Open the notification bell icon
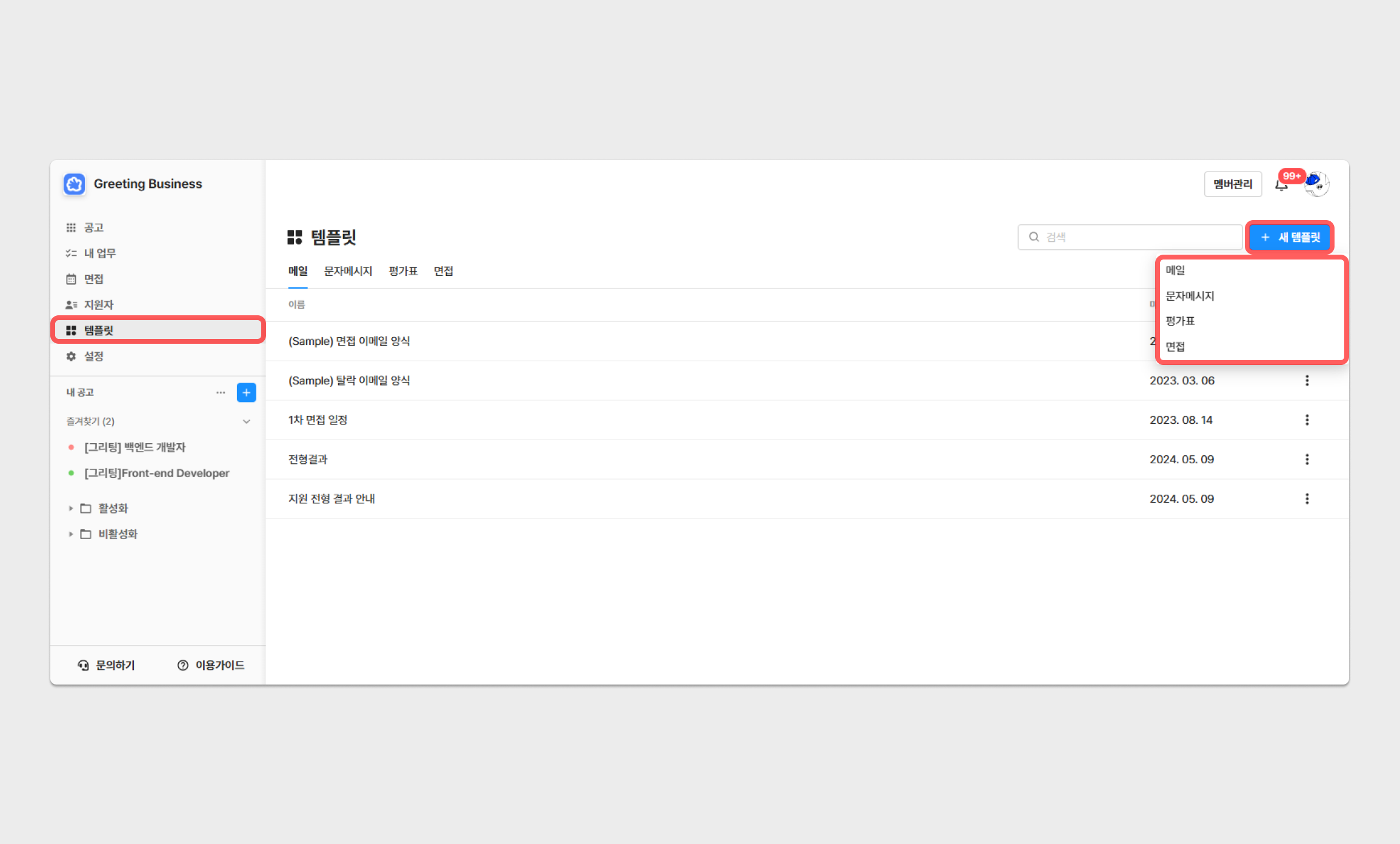The width and height of the screenshot is (1400, 844). (x=1281, y=185)
